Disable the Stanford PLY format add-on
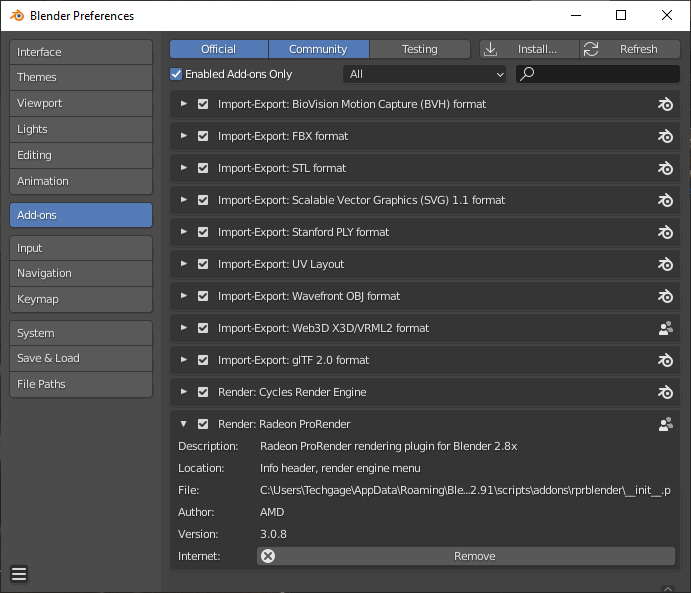Image resolution: width=691 pixels, height=593 pixels. click(203, 232)
